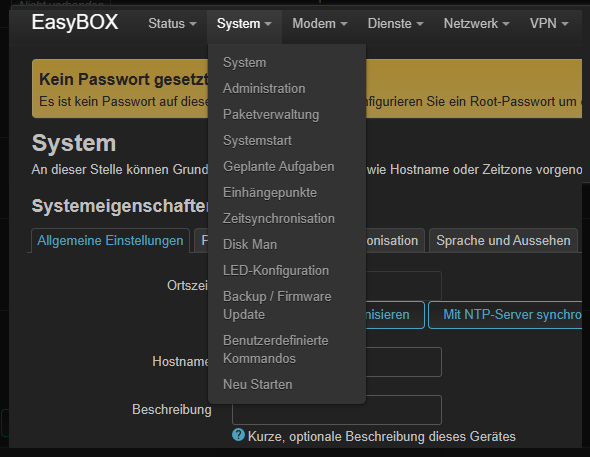The height and width of the screenshot is (457, 590).
Task: Open the Status dropdown menu
Action: pos(172,23)
